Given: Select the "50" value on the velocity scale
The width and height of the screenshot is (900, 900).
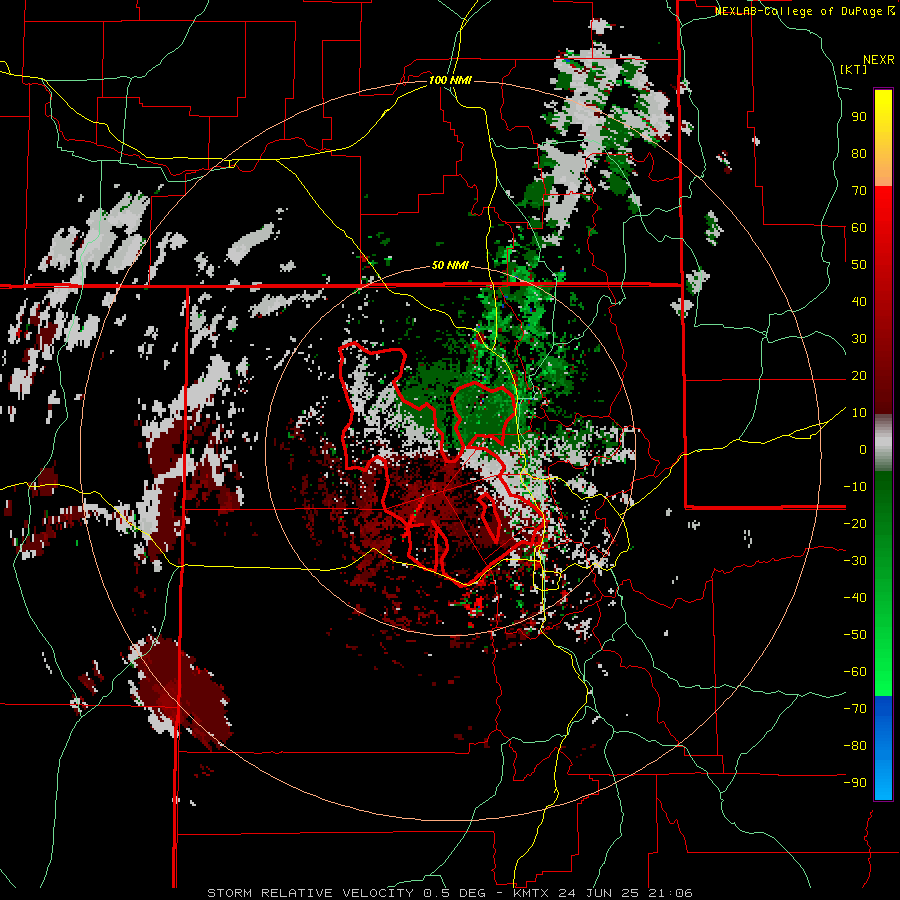Looking at the screenshot, I should (859, 265).
